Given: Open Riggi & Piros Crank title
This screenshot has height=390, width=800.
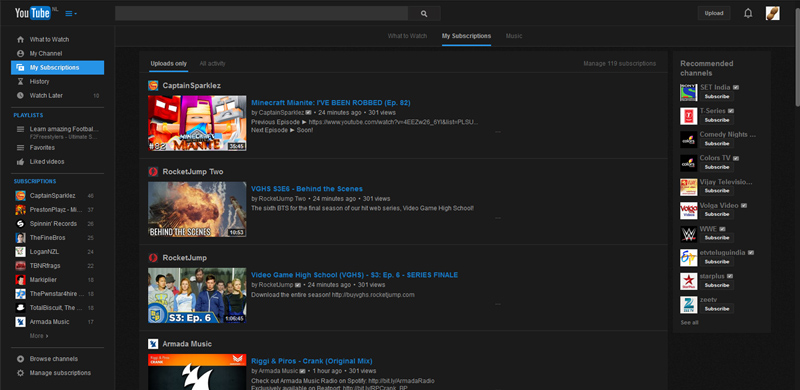Looking at the screenshot, I should (311, 361).
